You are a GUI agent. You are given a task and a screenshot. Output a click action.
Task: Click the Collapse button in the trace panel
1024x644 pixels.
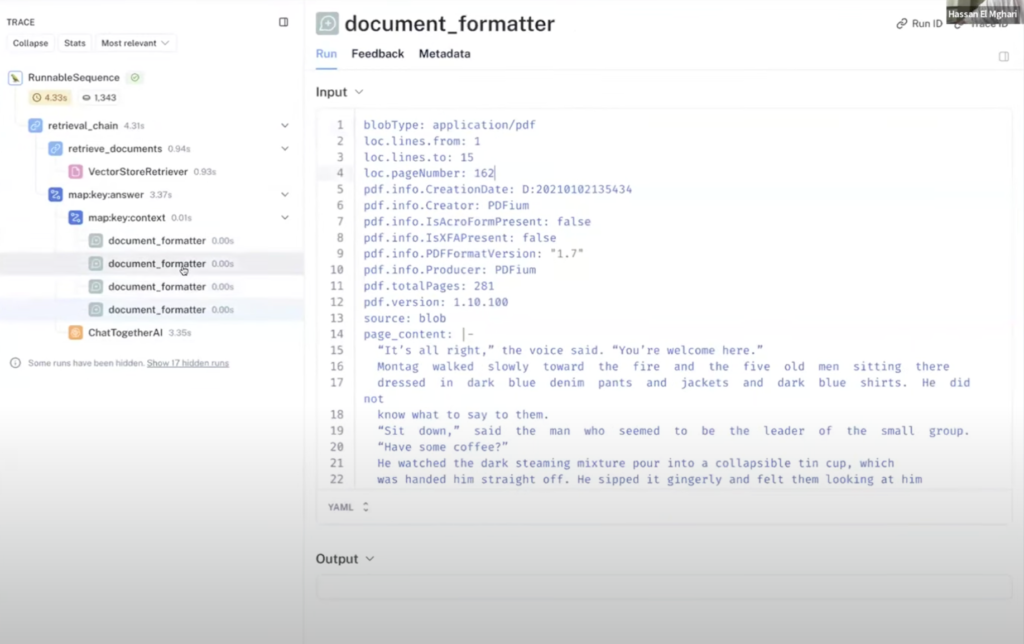tap(30, 43)
